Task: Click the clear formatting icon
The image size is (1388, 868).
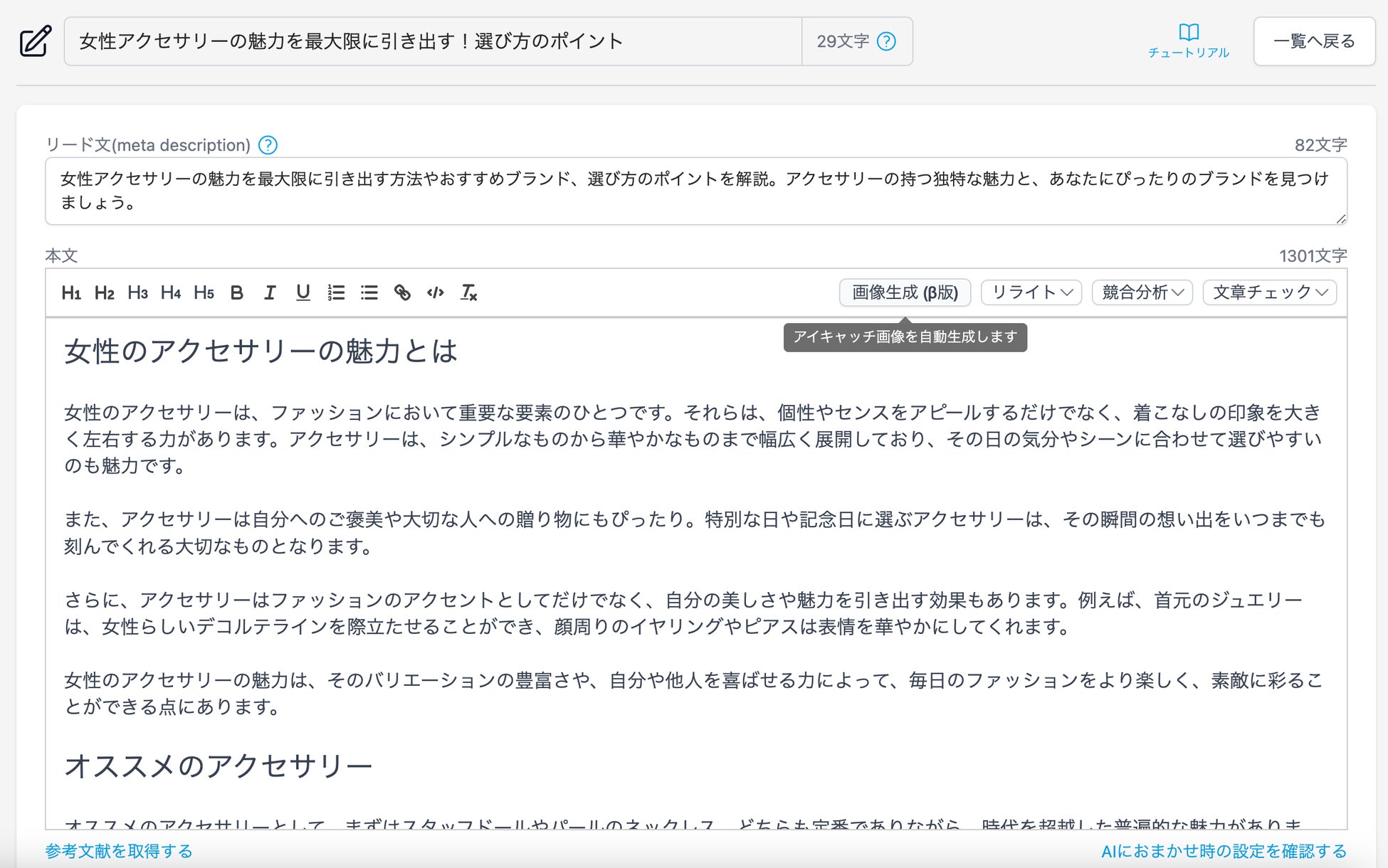Action: pyautogui.click(x=468, y=292)
